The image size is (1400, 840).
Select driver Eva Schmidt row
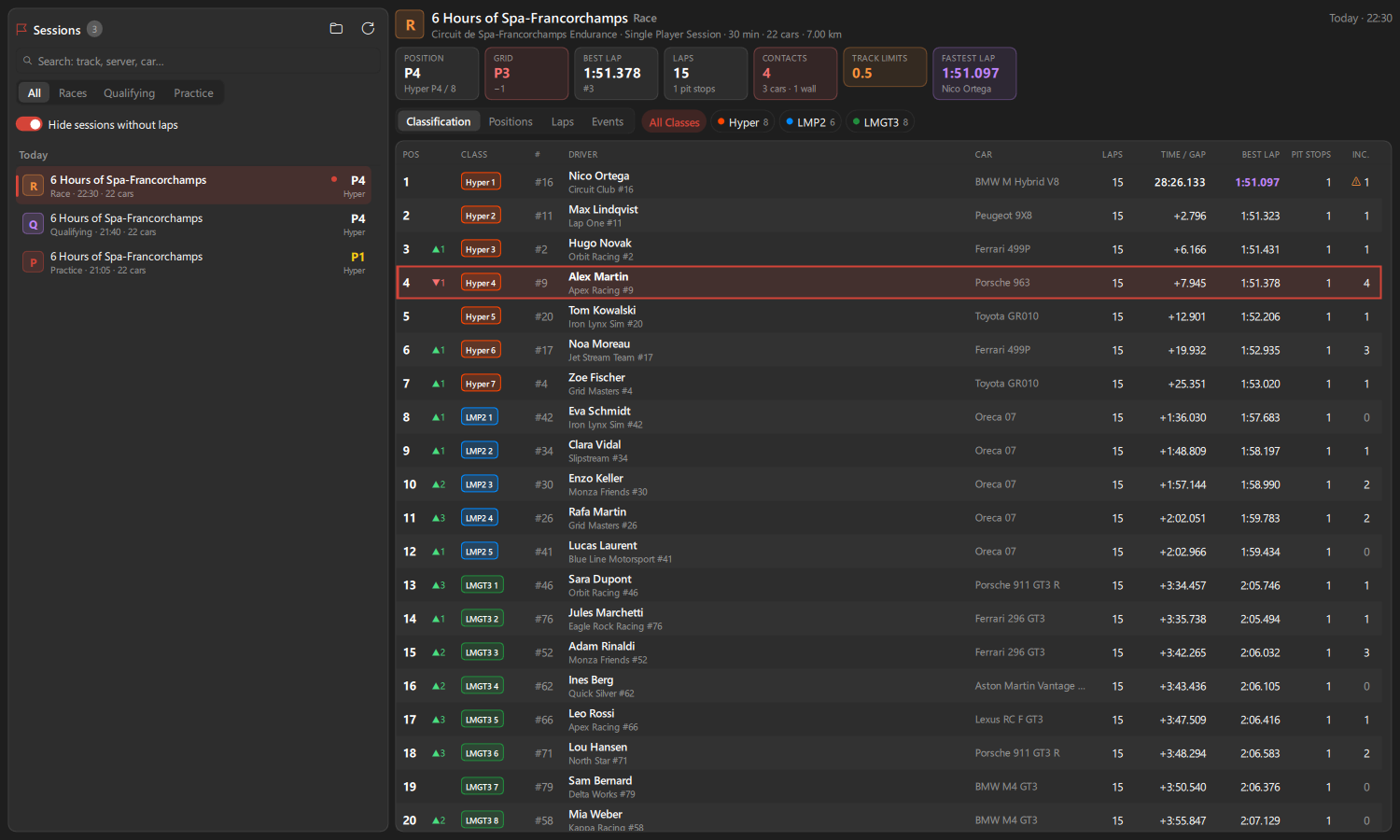pyautogui.click(x=889, y=417)
